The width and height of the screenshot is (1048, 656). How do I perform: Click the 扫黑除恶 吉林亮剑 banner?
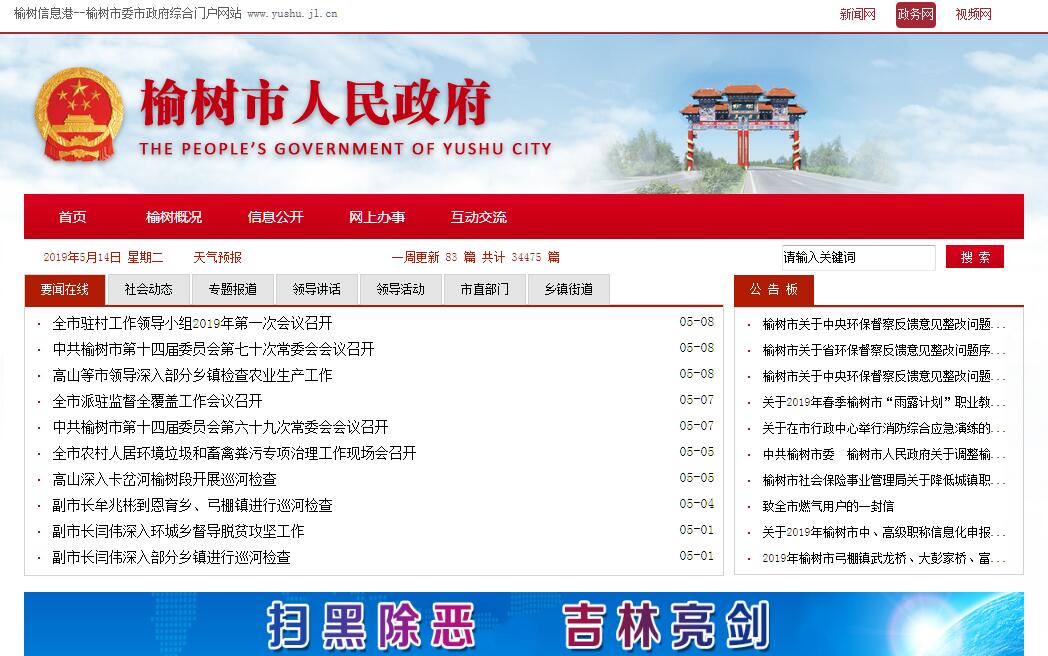(x=523, y=624)
